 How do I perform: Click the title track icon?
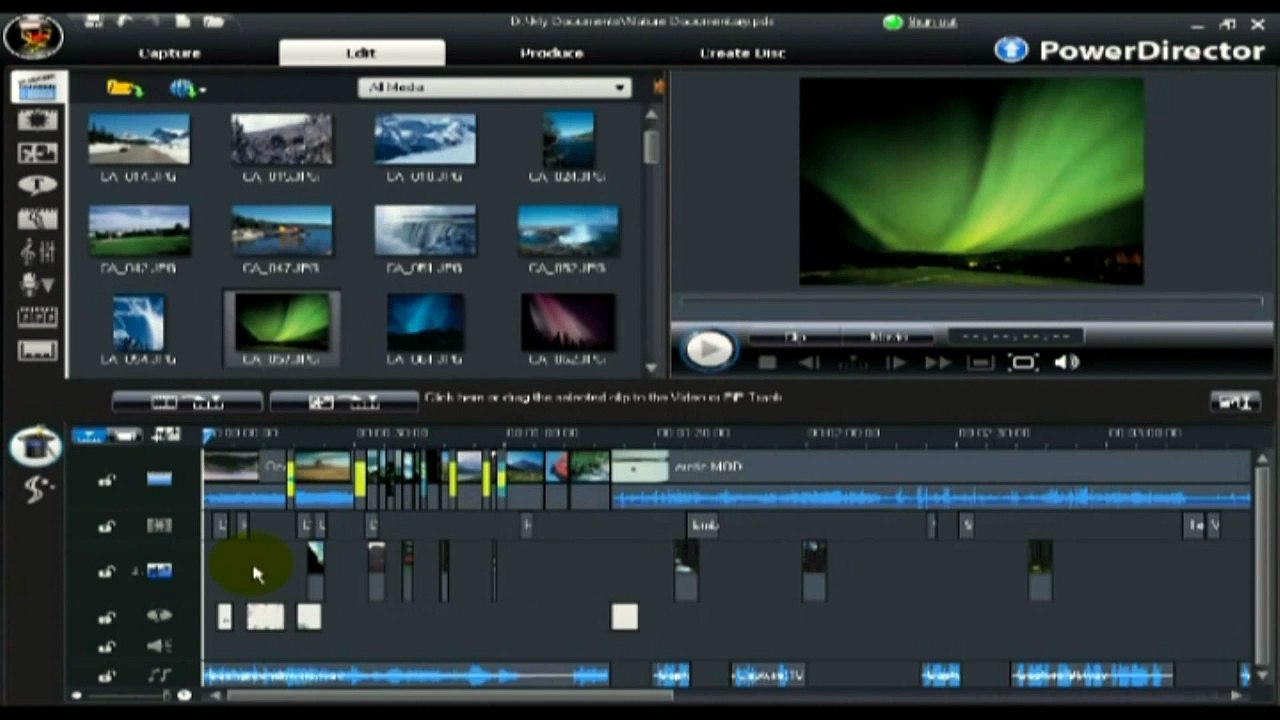159,616
